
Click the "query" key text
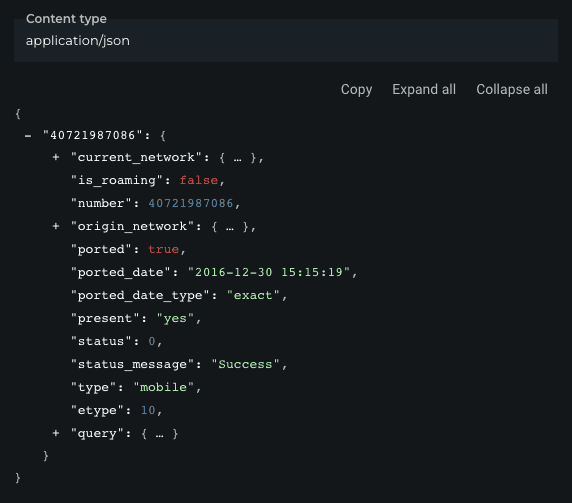coord(97,433)
